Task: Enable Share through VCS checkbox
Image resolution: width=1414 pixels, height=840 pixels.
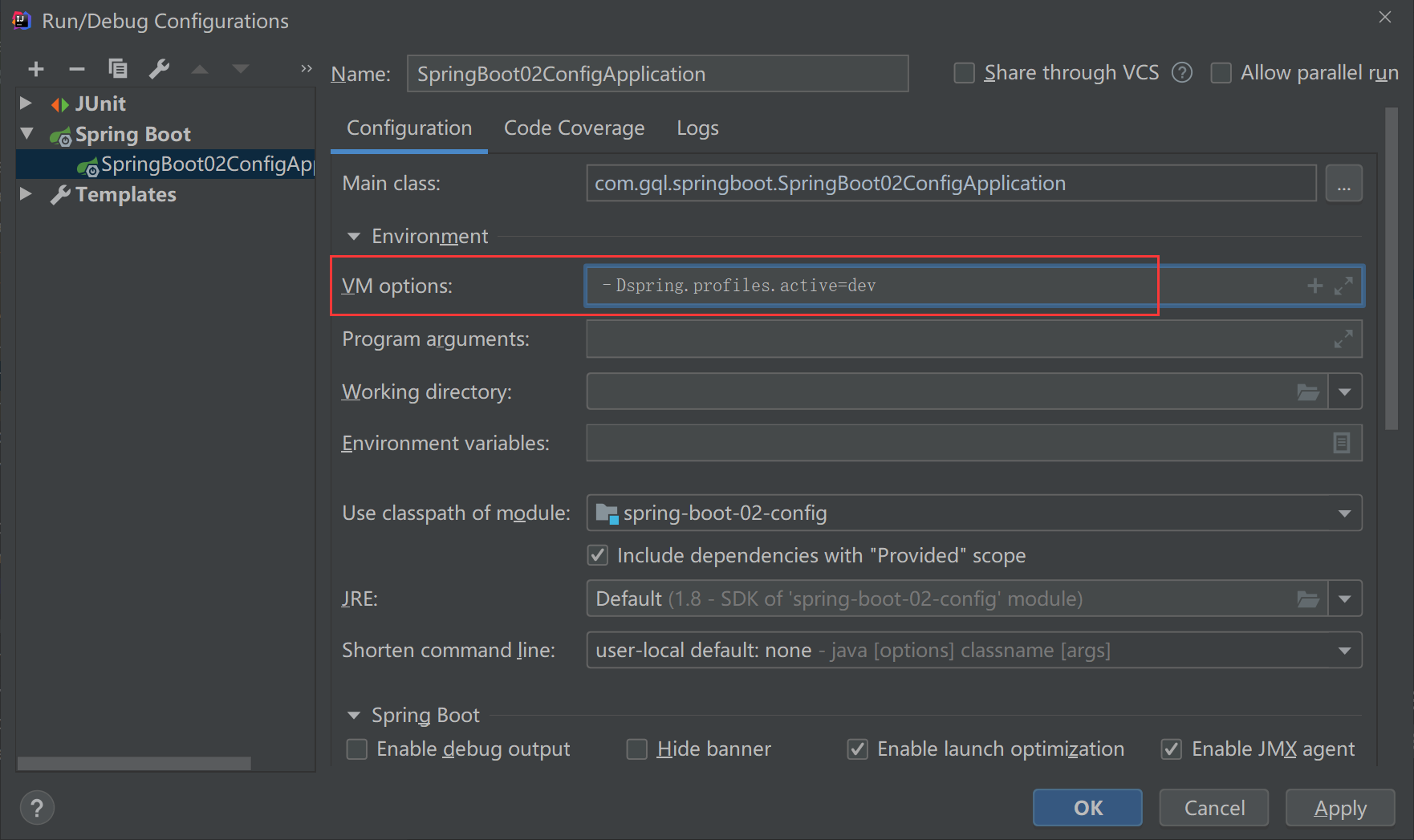Action: 964,73
